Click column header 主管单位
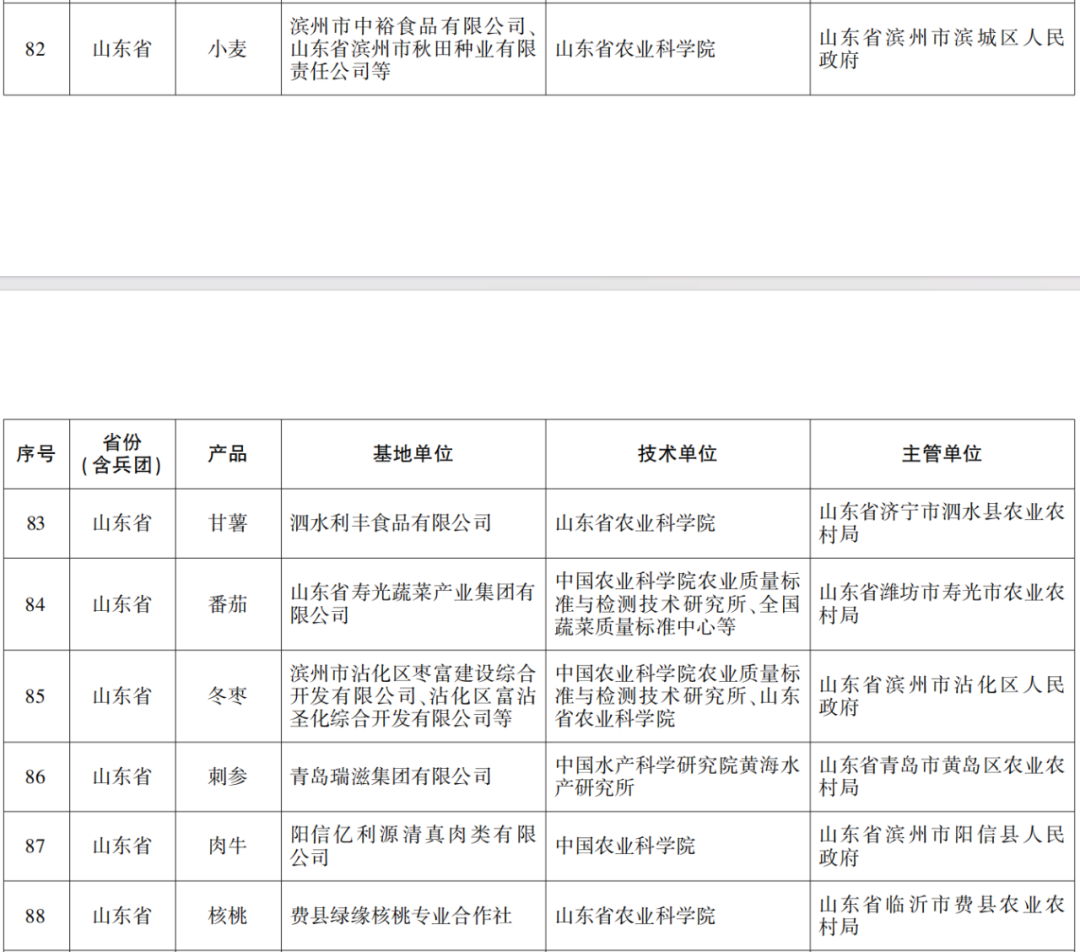1080x952 pixels. tap(942, 454)
